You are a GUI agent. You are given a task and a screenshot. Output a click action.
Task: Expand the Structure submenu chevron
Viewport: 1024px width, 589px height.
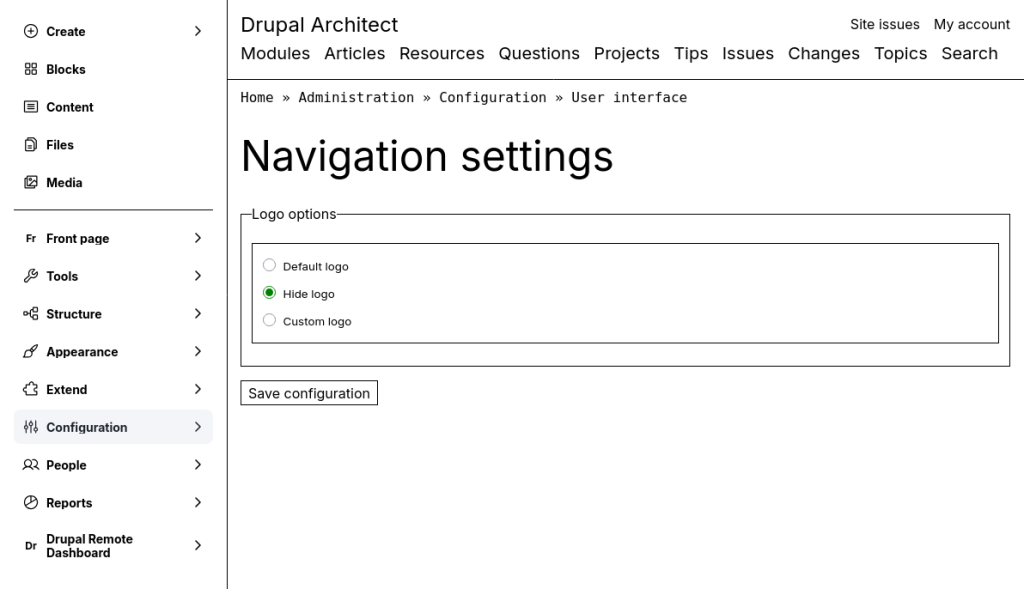[198, 314]
